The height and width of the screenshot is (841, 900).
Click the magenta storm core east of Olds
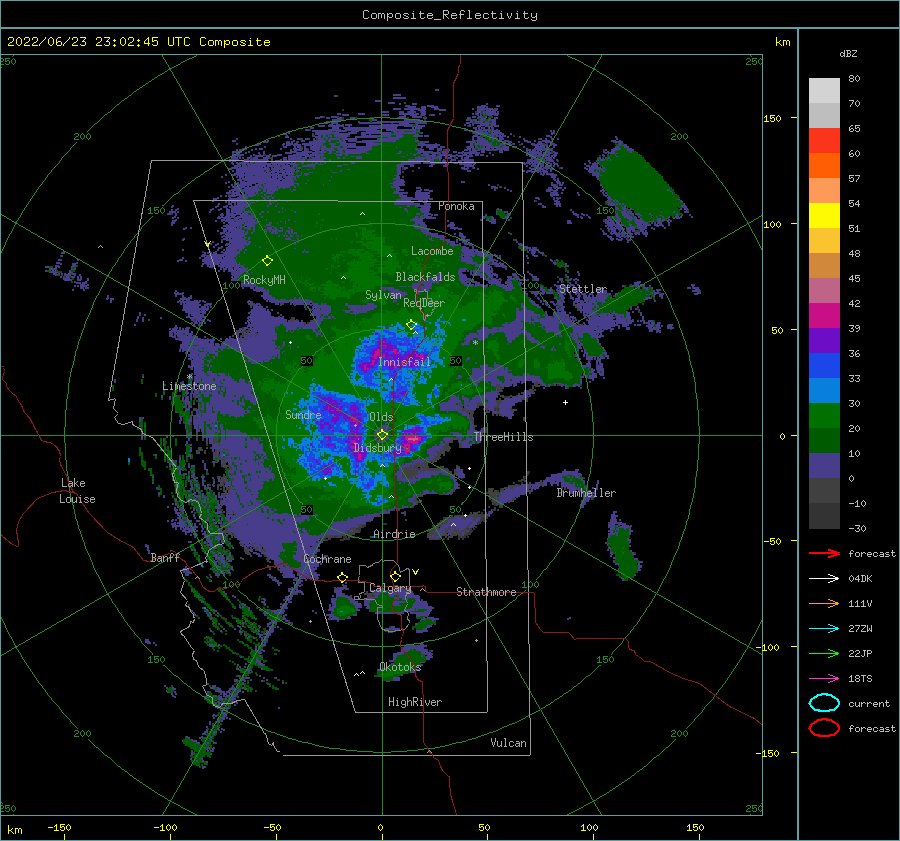coord(413,439)
